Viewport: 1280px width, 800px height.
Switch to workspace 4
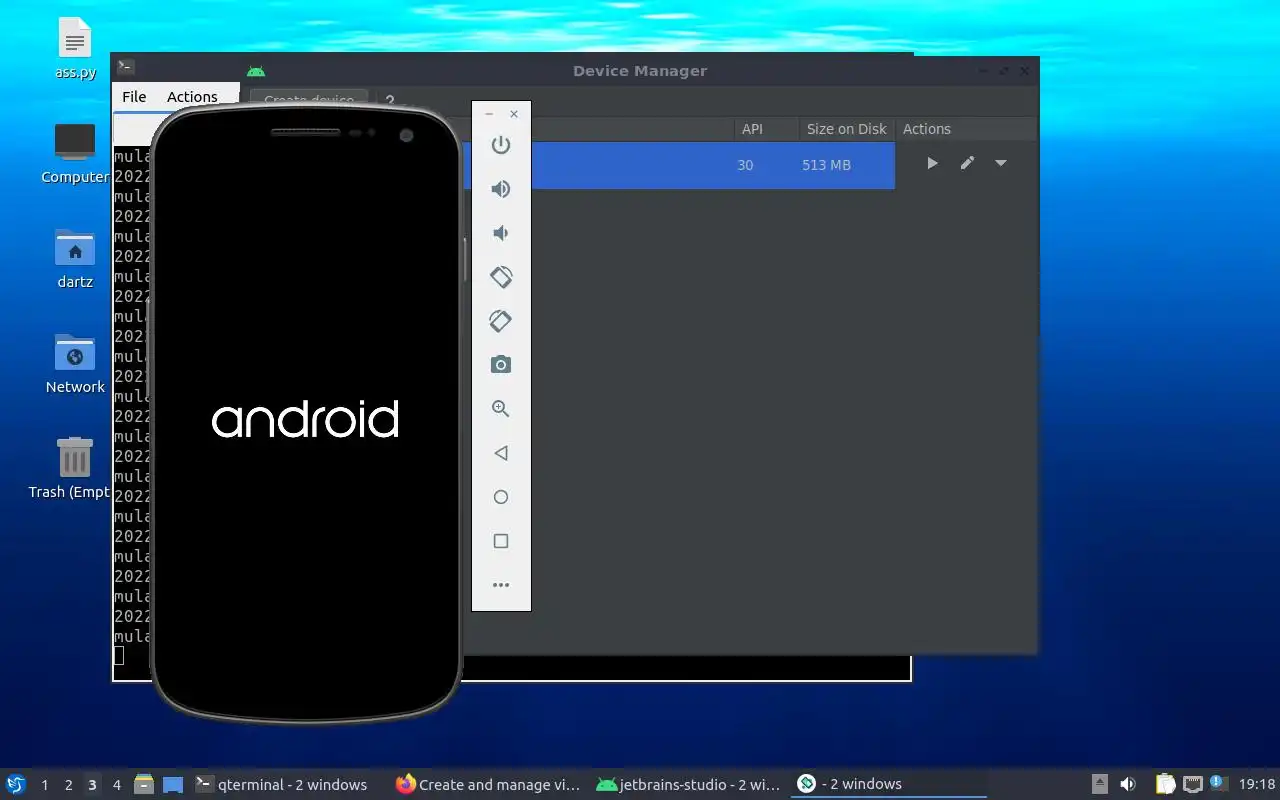coord(116,785)
